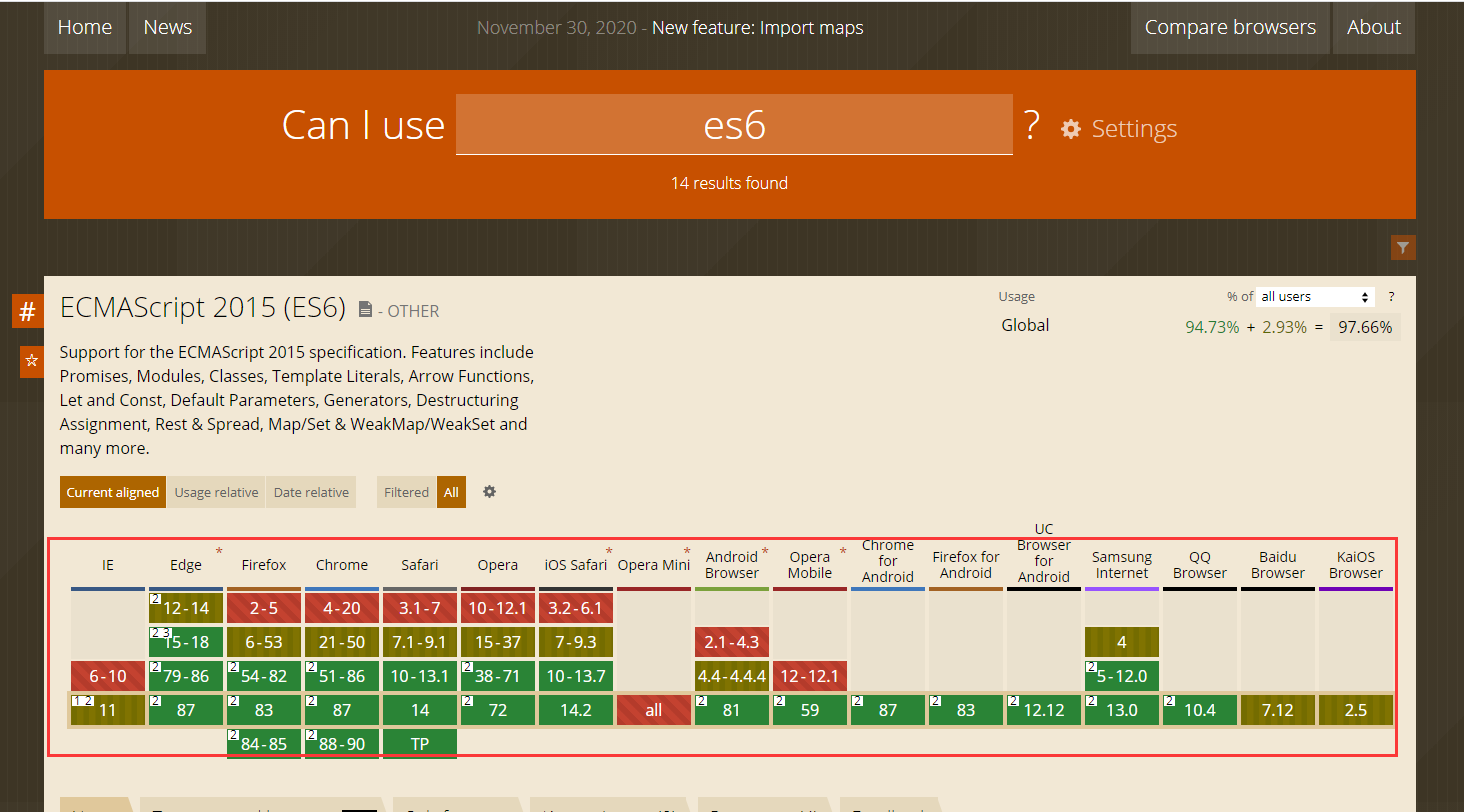Select the Filtered browsers option
Screen dimensions: 1464x812
[407, 492]
